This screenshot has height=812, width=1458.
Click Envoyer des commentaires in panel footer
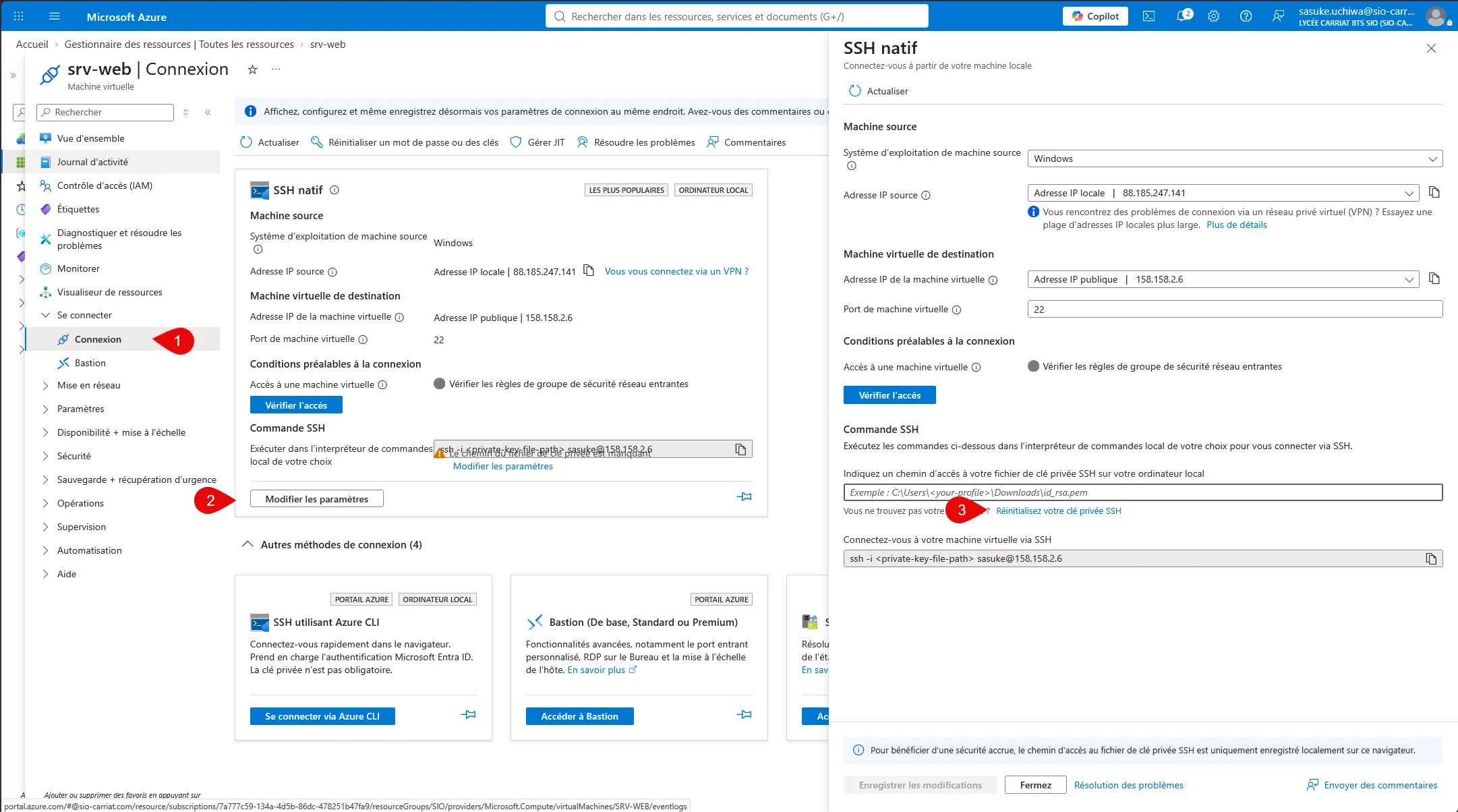1372,785
